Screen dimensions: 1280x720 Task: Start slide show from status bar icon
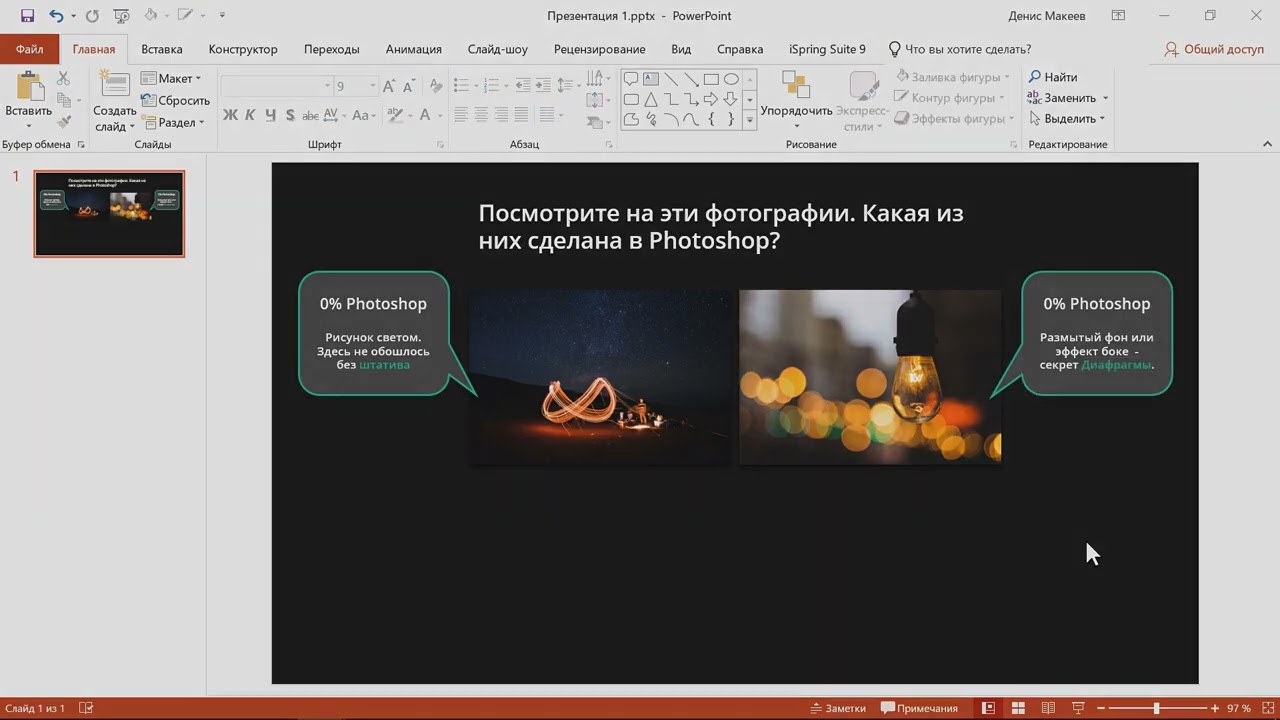pos(1078,708)
